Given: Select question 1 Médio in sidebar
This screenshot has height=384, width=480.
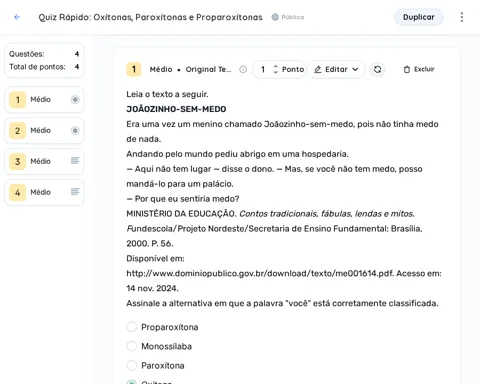Looking at the screenshot, I should (x=44, y=100).
